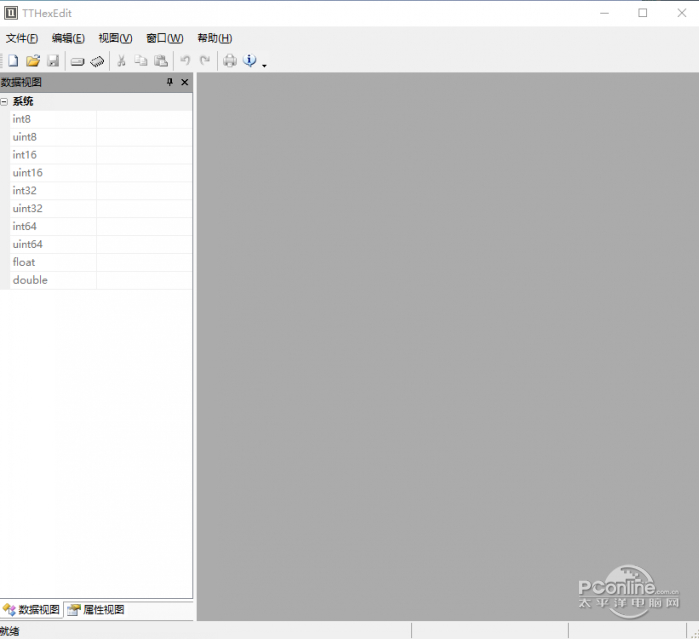
Task: Click the About info icon
Action: pos(250,60)
